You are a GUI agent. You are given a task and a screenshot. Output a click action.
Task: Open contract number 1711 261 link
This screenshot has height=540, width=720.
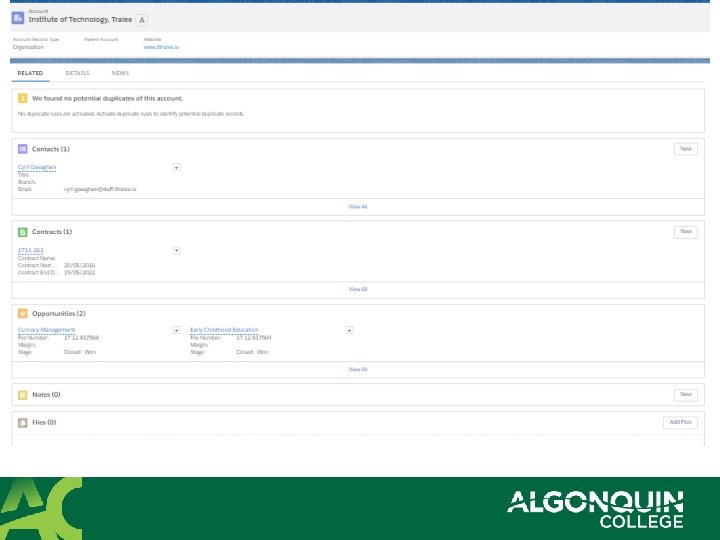click(31, 250)
